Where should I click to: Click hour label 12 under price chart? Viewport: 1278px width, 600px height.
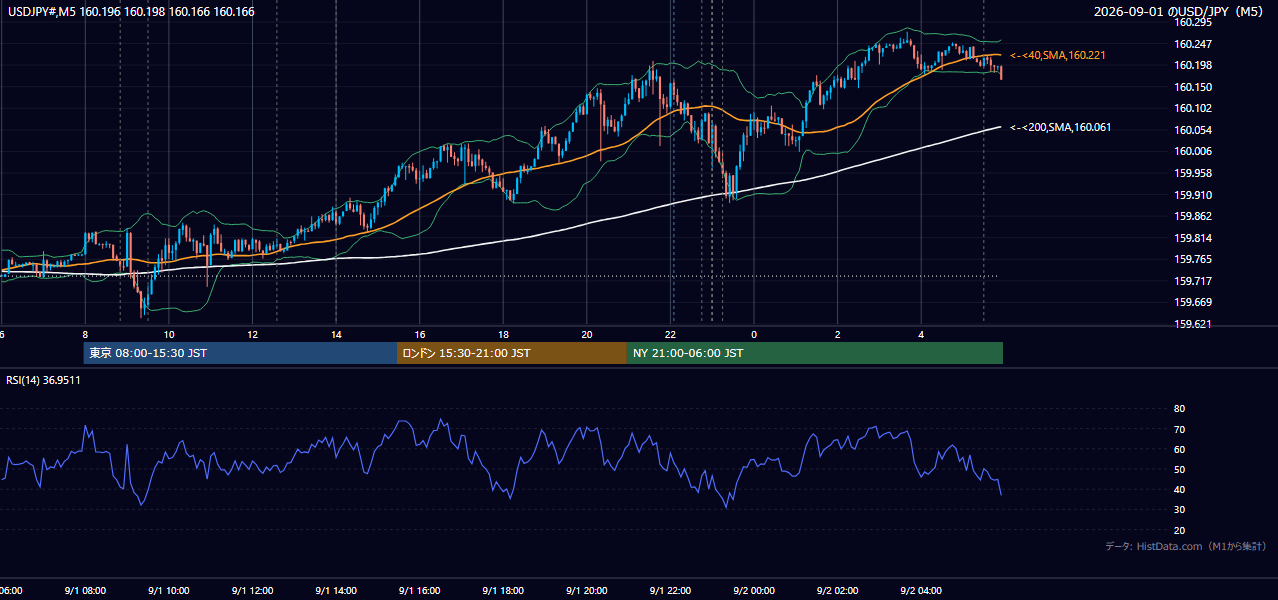tap(252, 334)
